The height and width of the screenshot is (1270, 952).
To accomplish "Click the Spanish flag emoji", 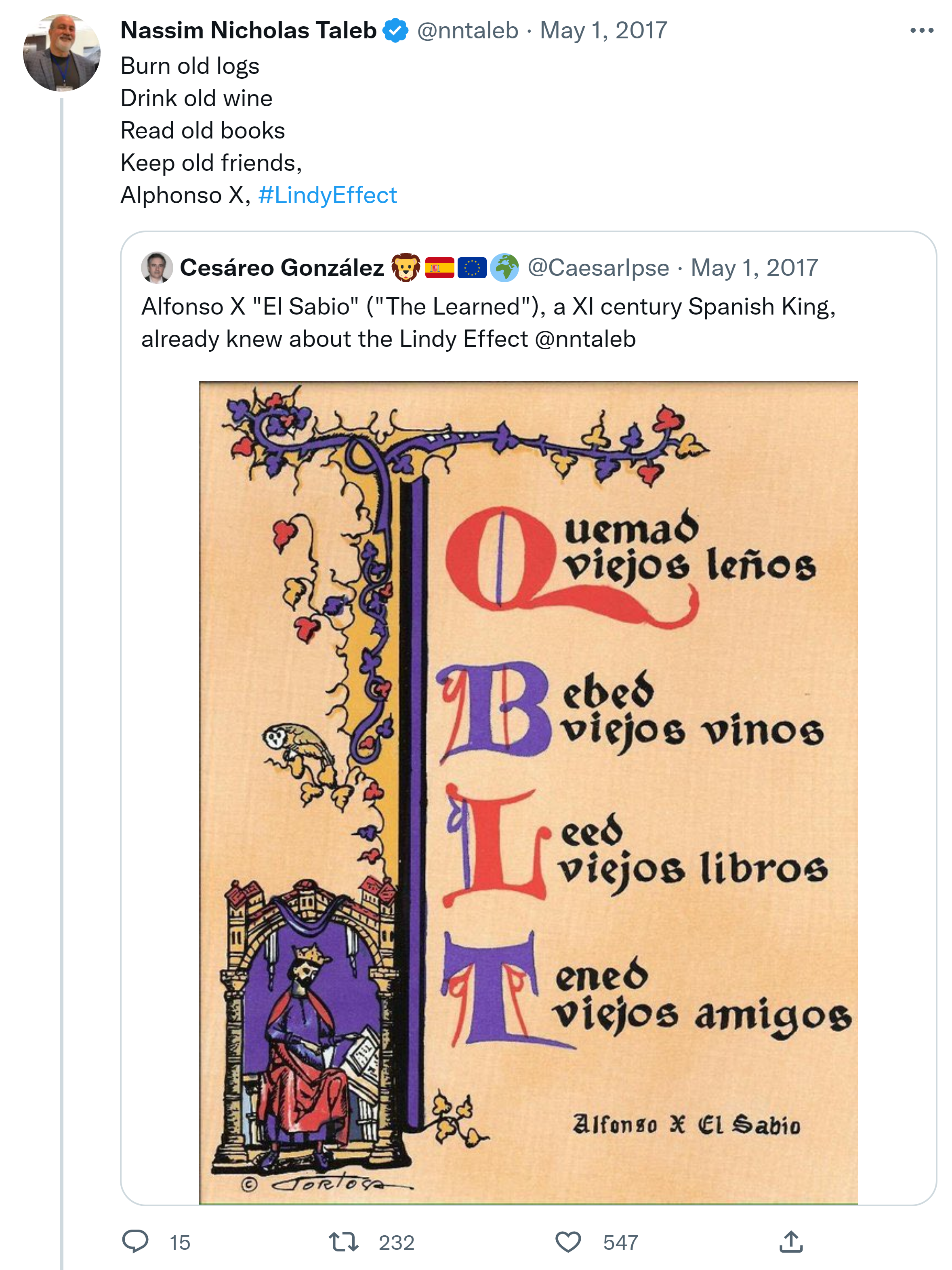I will click(439, 268).
